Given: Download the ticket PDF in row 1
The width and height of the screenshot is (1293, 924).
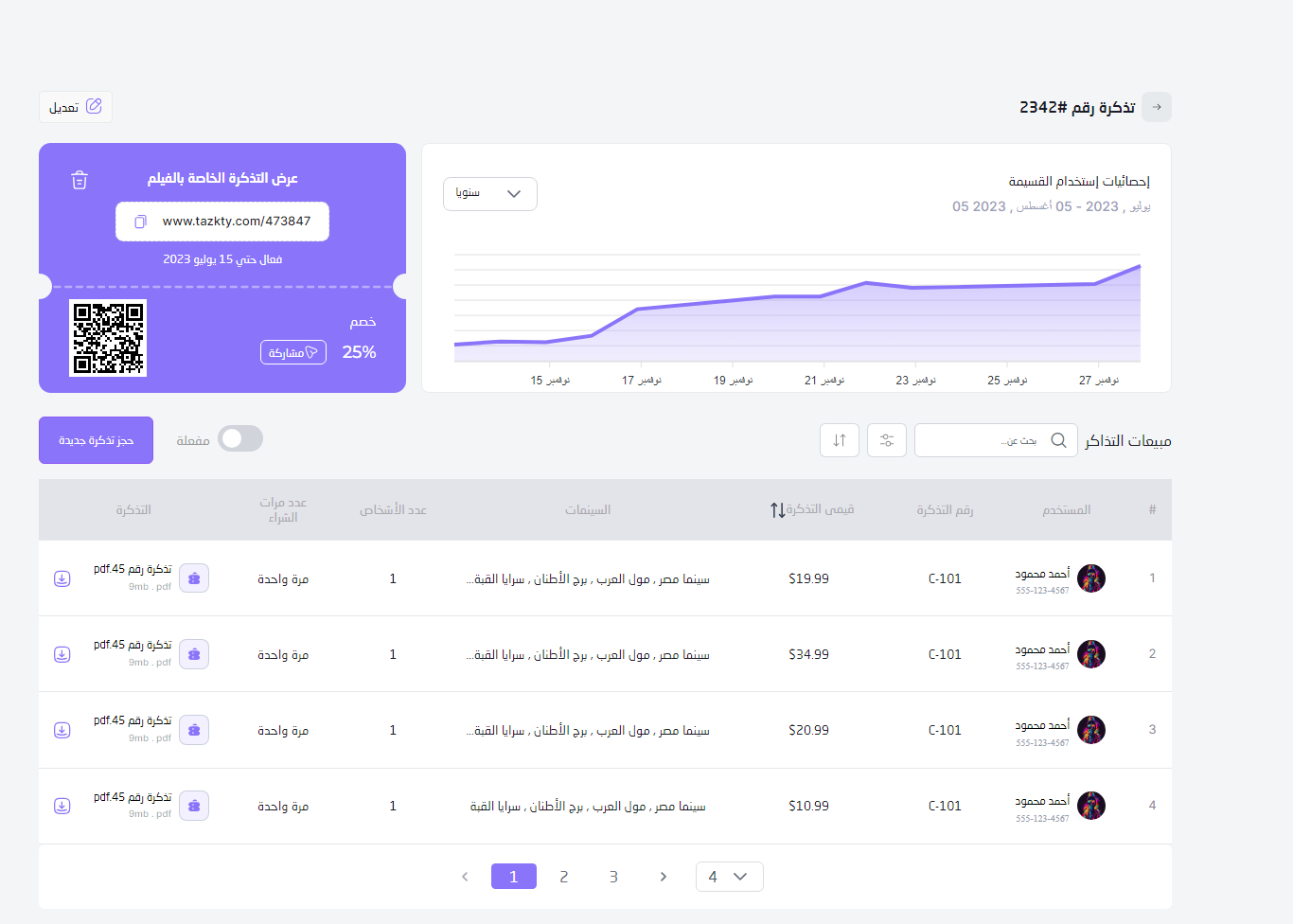Looking at the screenshot, I should pos(62,578).
